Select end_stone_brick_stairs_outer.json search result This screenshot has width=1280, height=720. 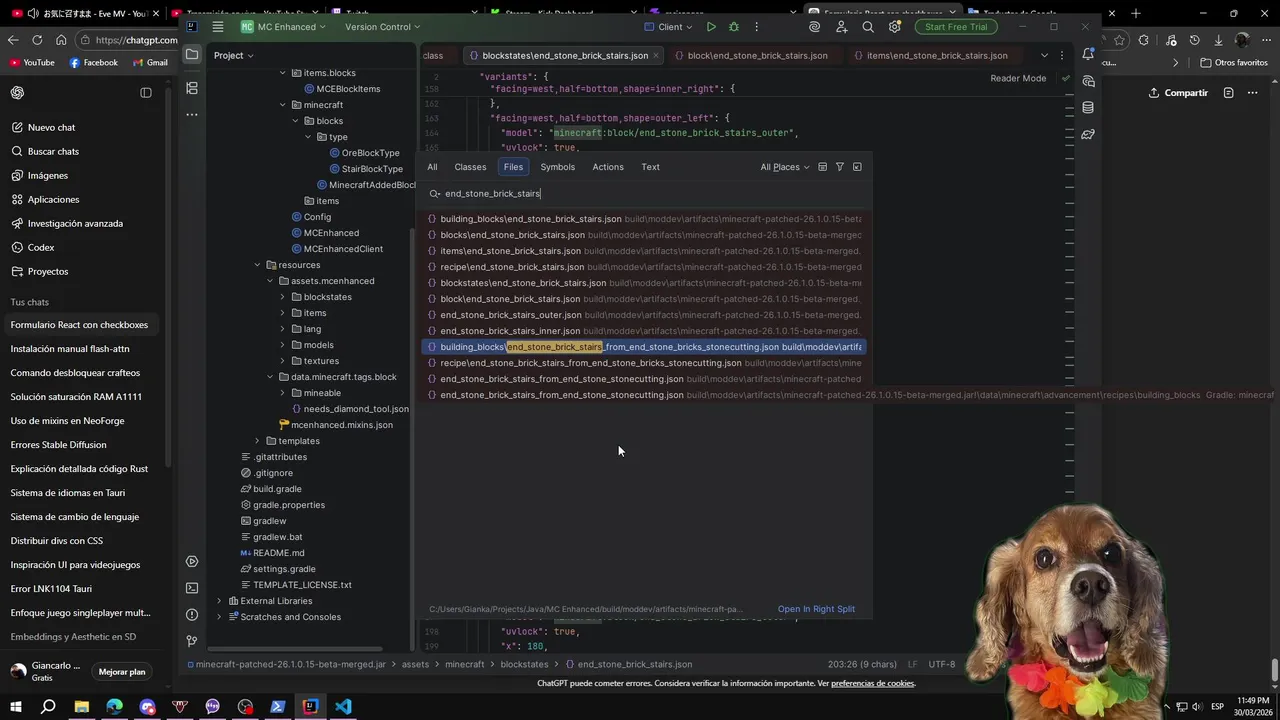point(644,315)
